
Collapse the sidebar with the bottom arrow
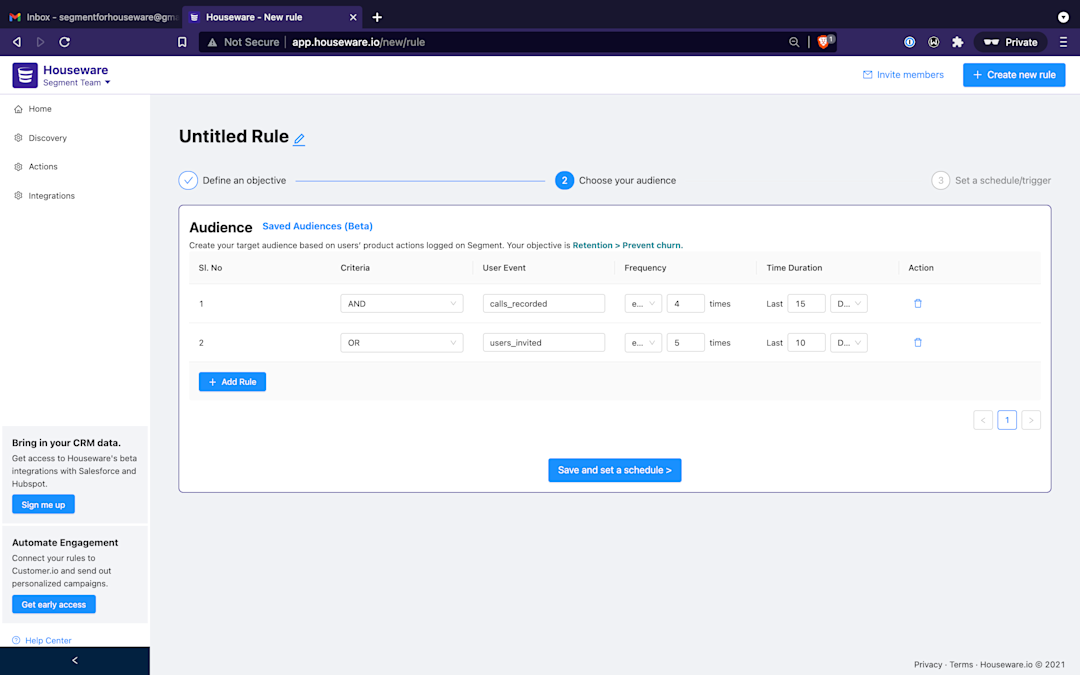point(74,661)
